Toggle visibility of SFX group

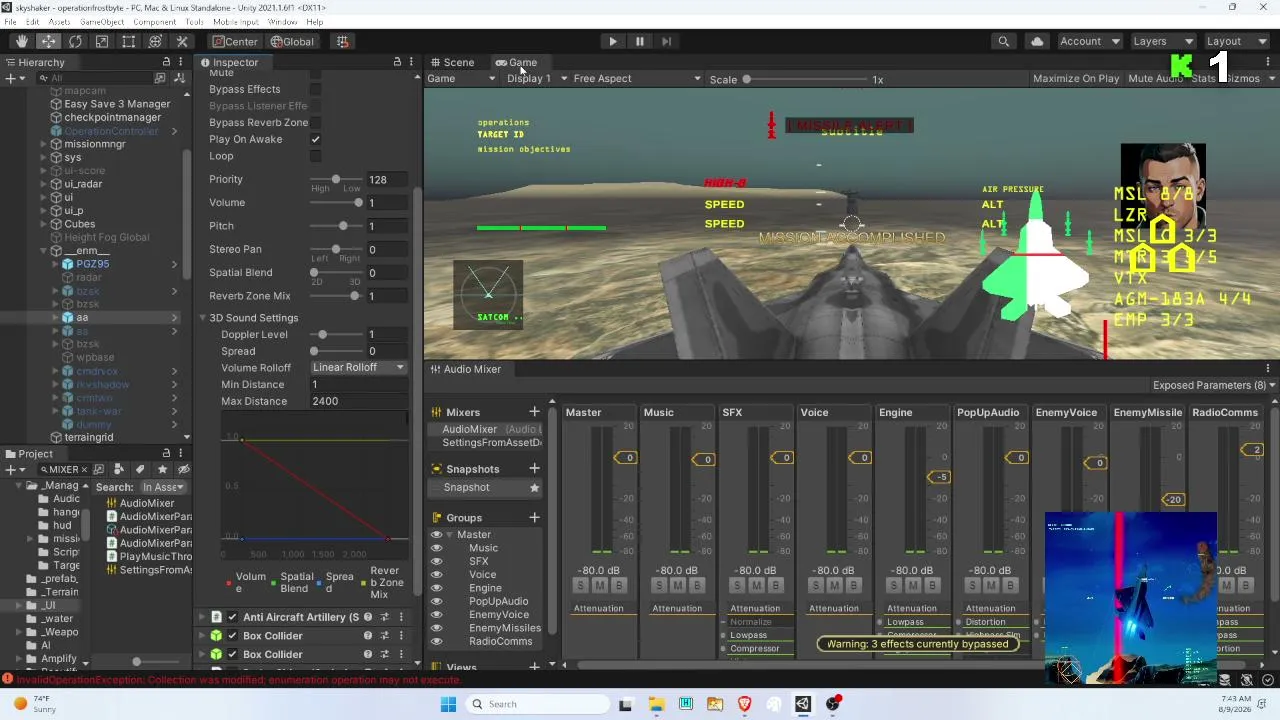pos(437,561)
